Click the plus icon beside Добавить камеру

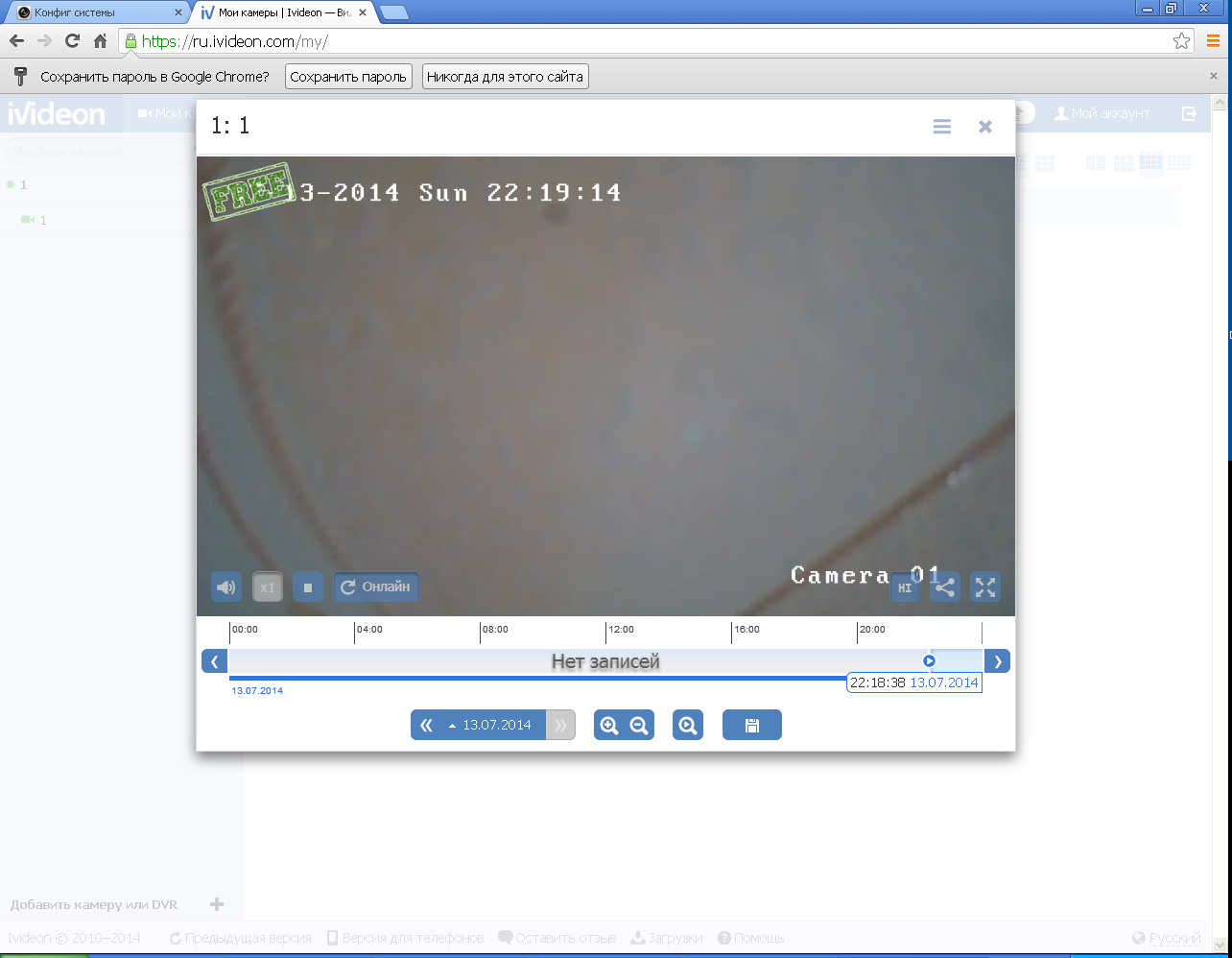217,904
